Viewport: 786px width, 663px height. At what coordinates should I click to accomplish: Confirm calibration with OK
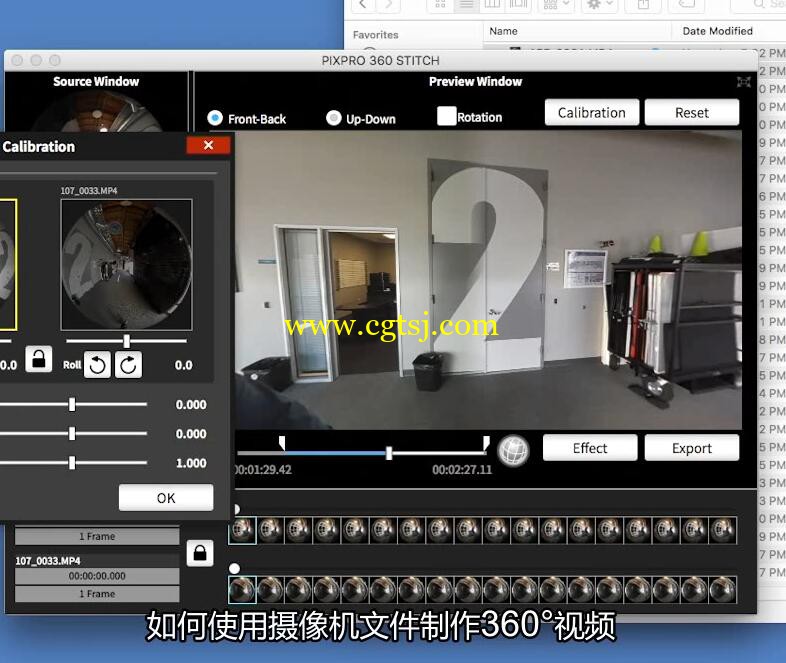166,498
